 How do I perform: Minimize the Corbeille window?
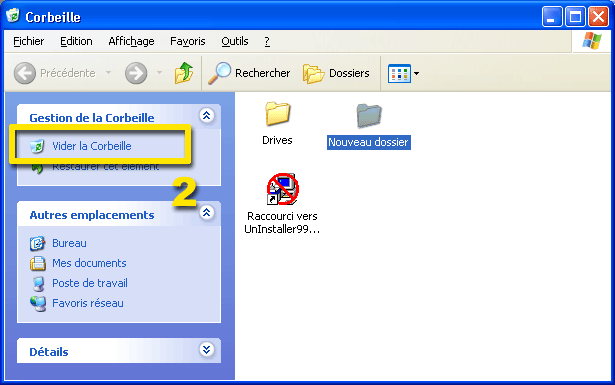552,17
